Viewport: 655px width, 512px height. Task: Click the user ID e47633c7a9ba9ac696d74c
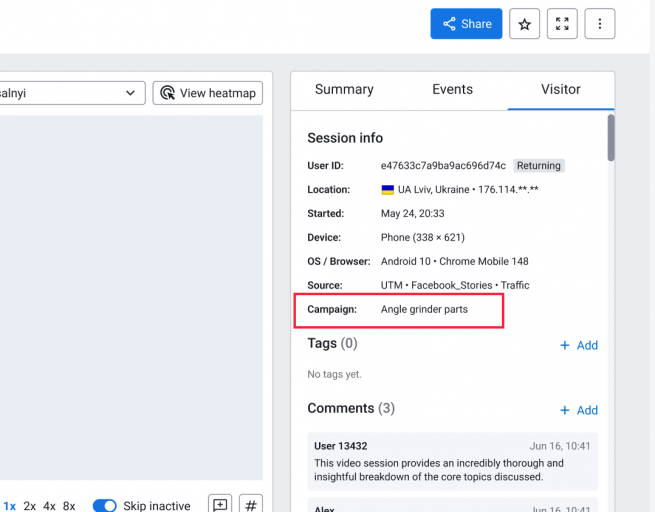443,166
